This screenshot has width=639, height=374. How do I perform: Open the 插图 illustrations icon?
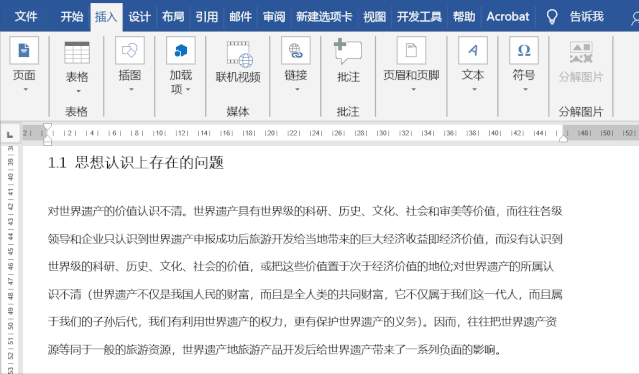130,51
